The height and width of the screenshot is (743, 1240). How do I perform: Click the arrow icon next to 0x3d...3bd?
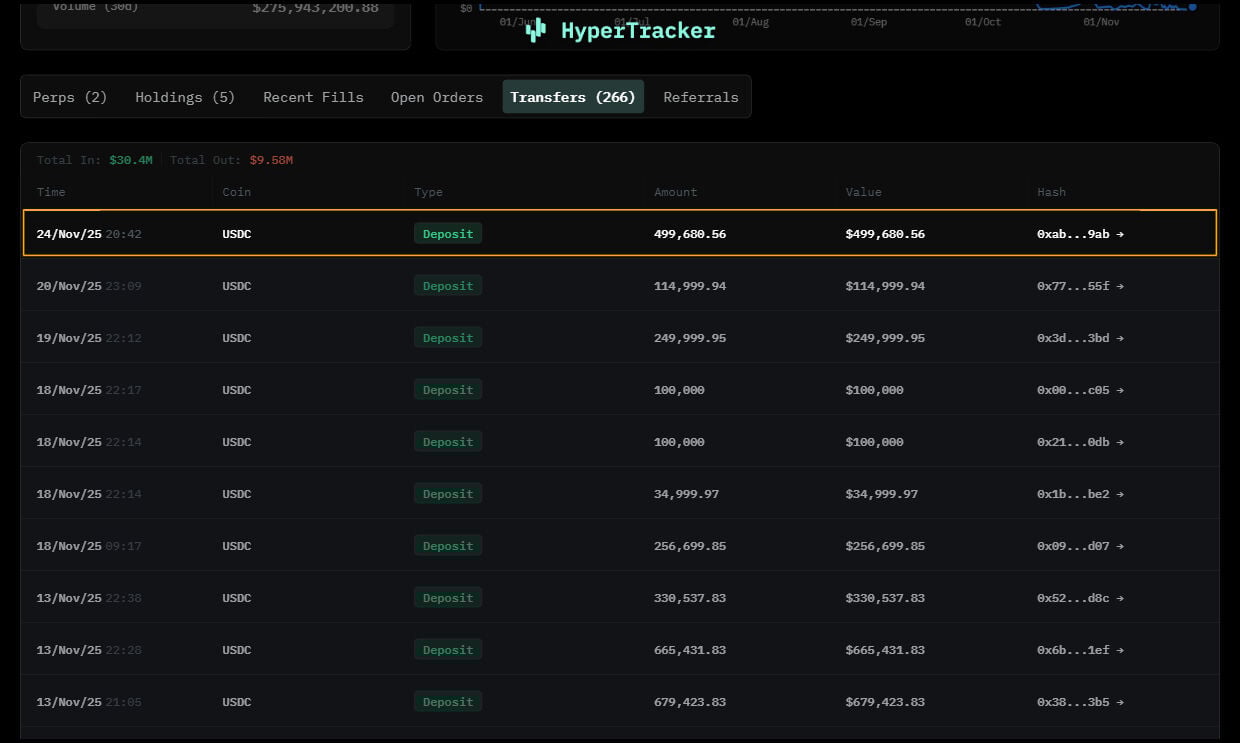[1120, 337]
